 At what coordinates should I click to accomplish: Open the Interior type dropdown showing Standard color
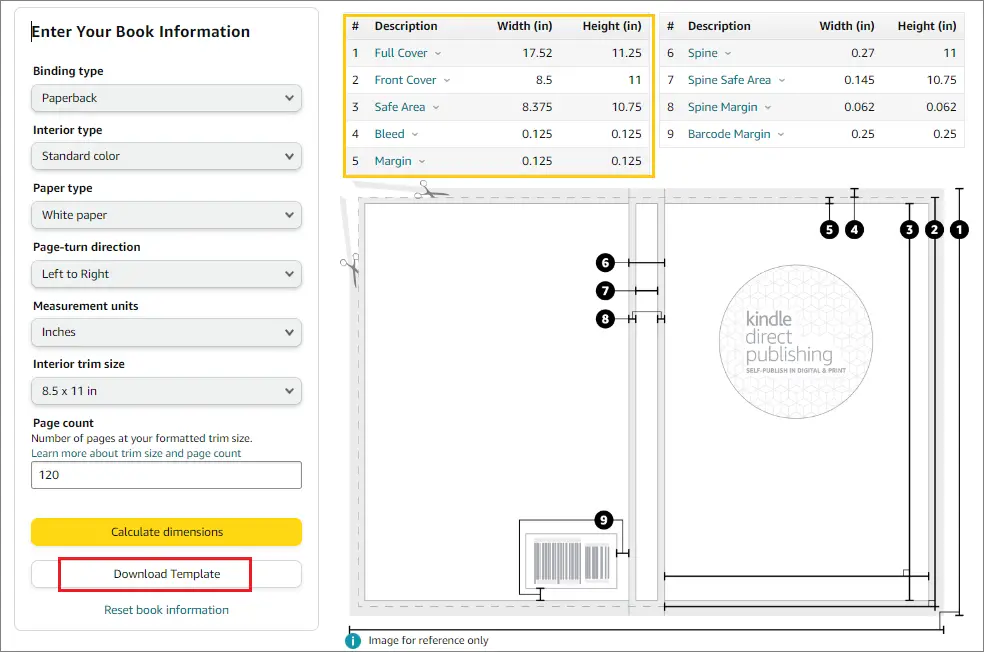click(166, 156)
